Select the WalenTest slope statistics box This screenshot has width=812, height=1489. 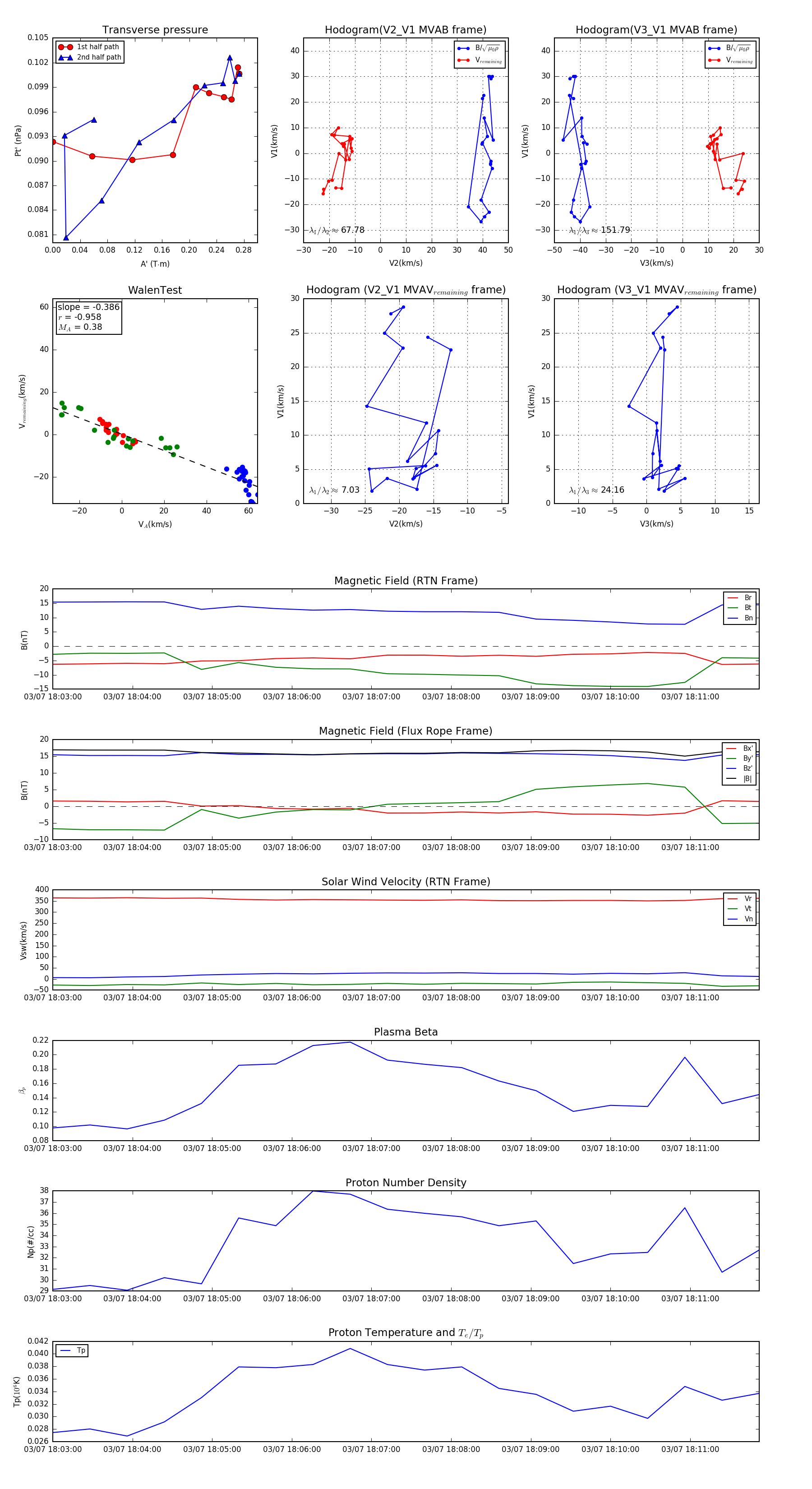88,317
